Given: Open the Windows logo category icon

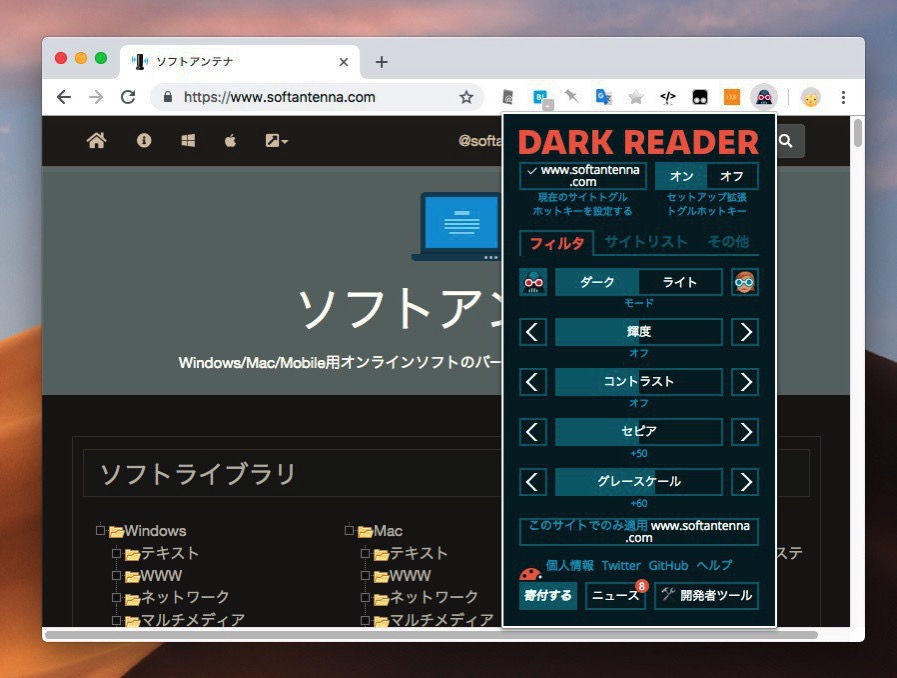Looking at the screenshot, I should point(188,141).
